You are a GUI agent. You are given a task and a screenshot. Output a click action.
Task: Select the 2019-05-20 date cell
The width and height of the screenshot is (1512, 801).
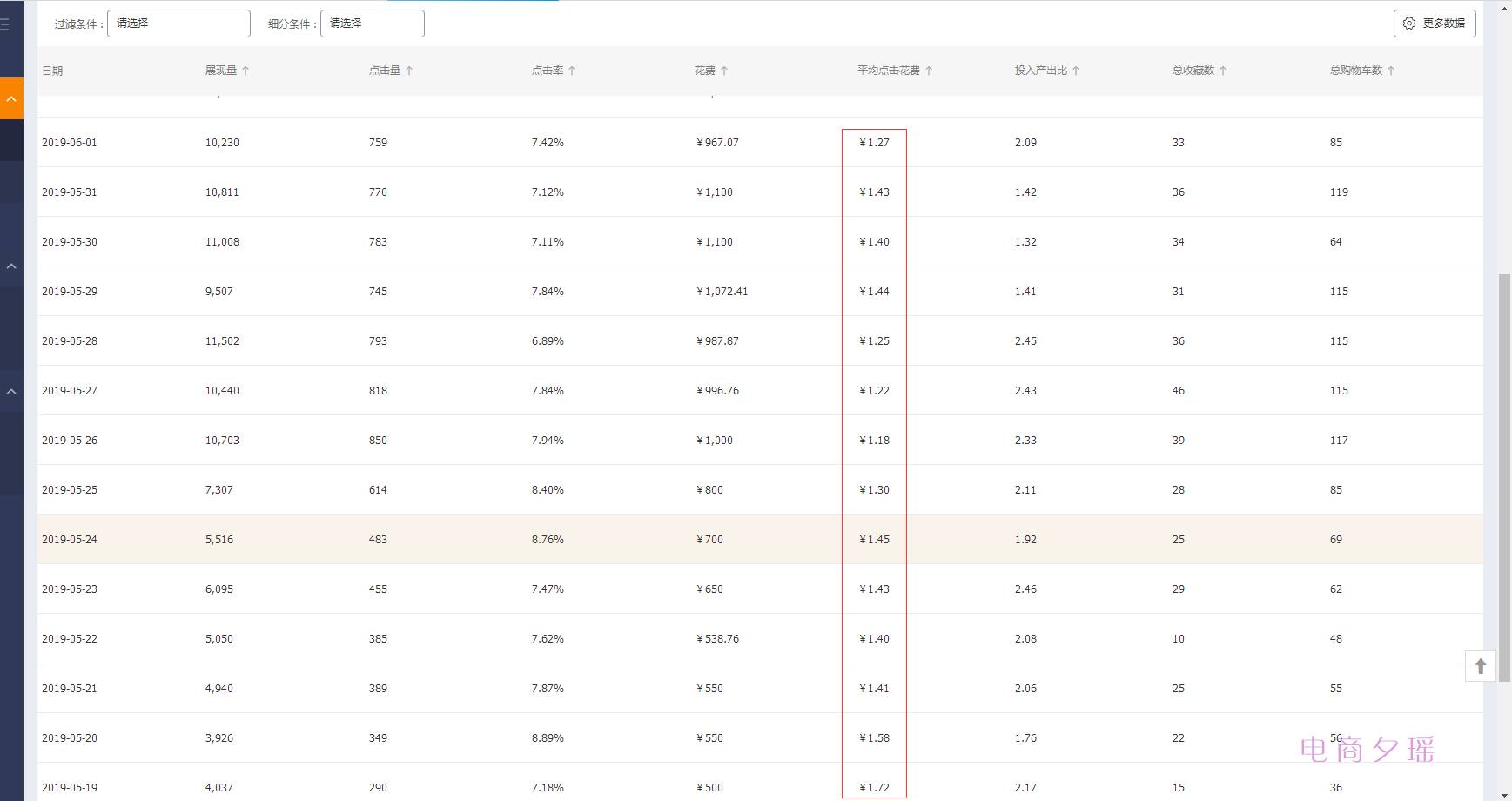(x=70, y=738)
